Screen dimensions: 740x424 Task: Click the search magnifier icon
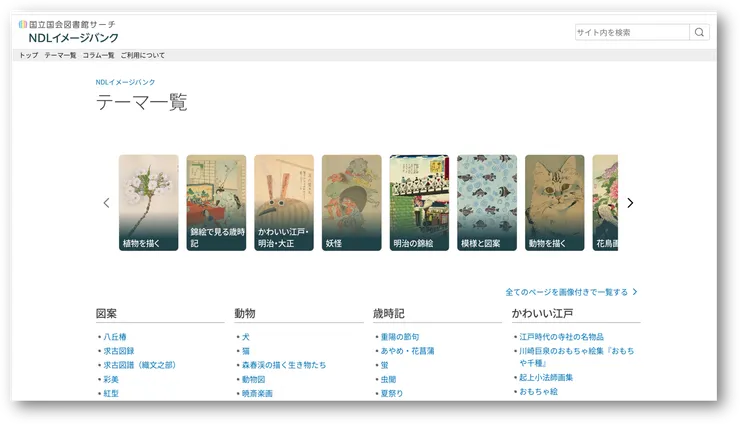(x=699, y=32)
